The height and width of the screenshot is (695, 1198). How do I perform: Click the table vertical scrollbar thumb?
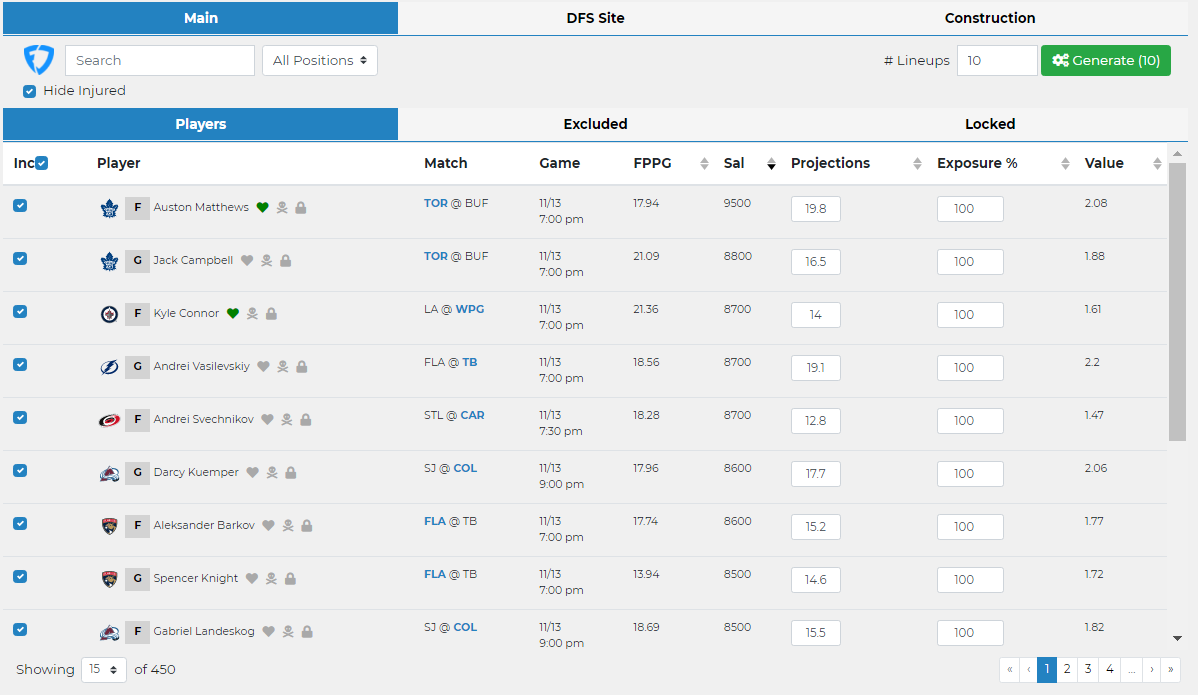[1177, 300]
